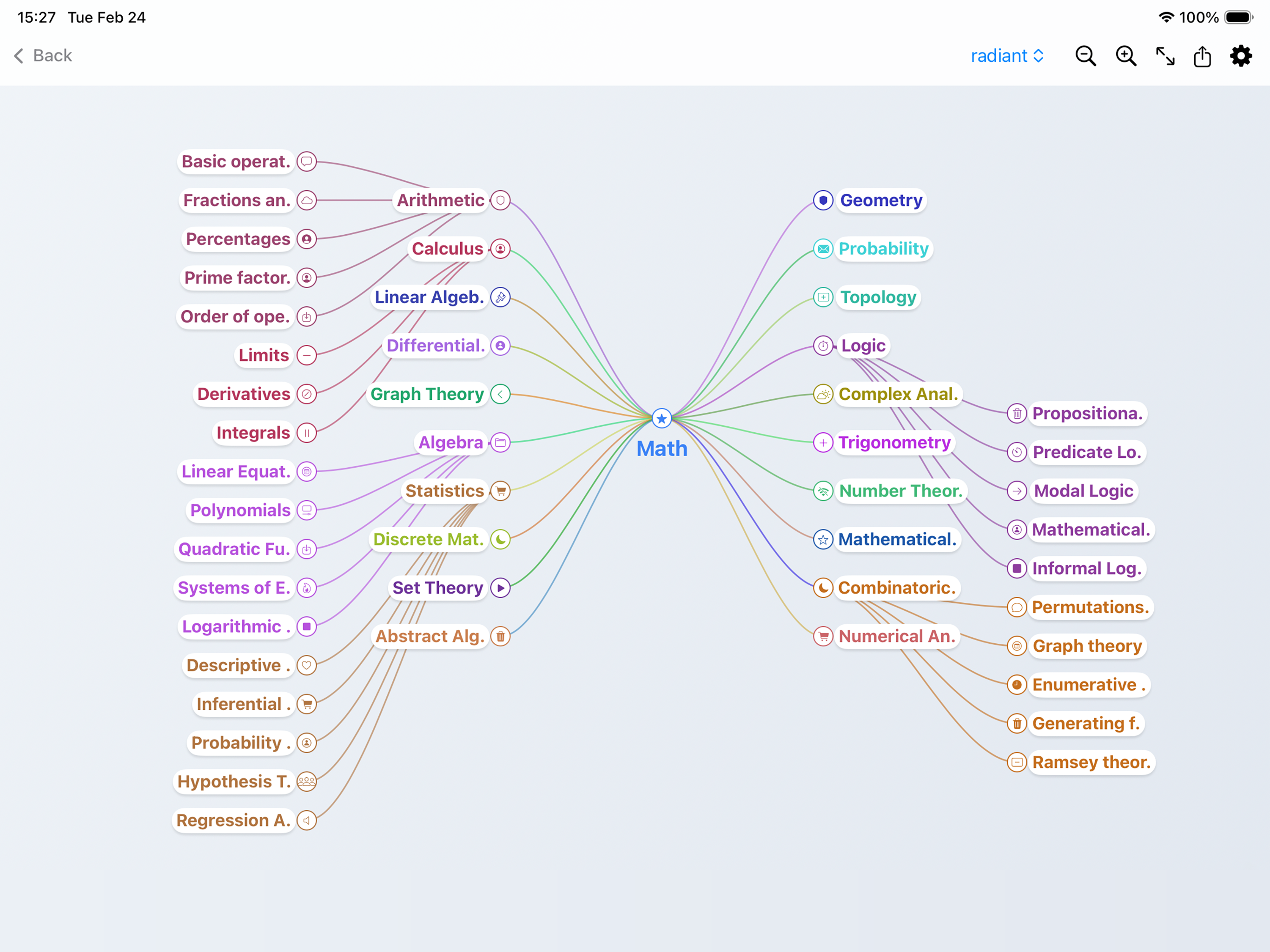Tap the fullscreen expand arrows icon
Viewport: 1270px width, 952px height.
coord(1165,56)
